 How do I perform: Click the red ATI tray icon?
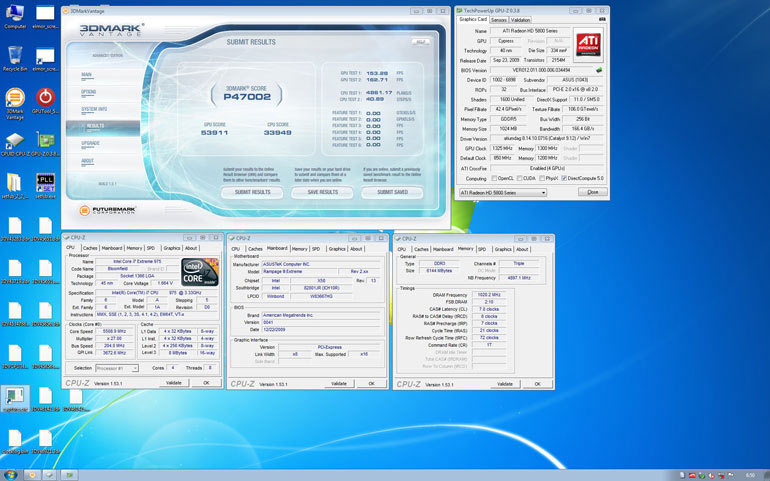(692, 475)
